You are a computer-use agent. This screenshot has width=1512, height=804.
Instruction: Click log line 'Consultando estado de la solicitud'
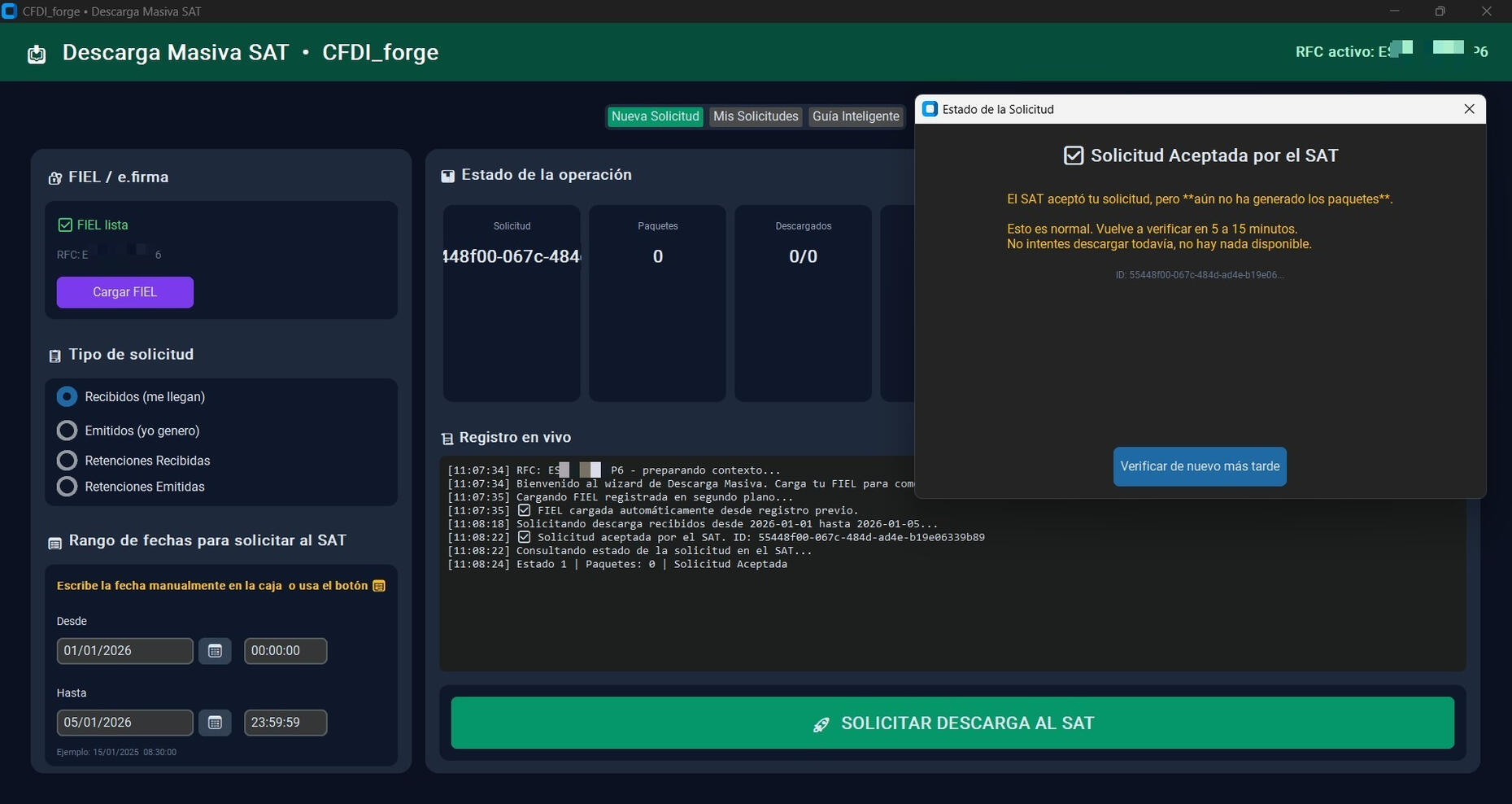tap(630, 551)
